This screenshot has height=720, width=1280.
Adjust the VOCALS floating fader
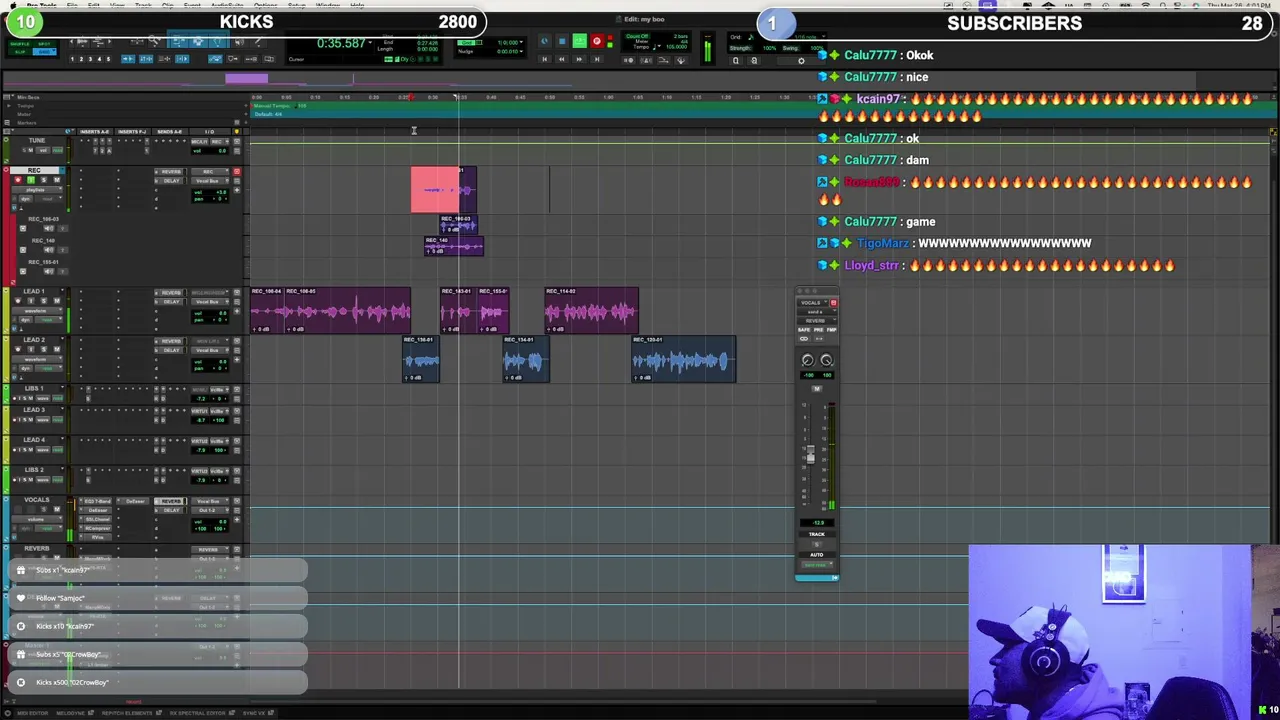coord(810,455)
